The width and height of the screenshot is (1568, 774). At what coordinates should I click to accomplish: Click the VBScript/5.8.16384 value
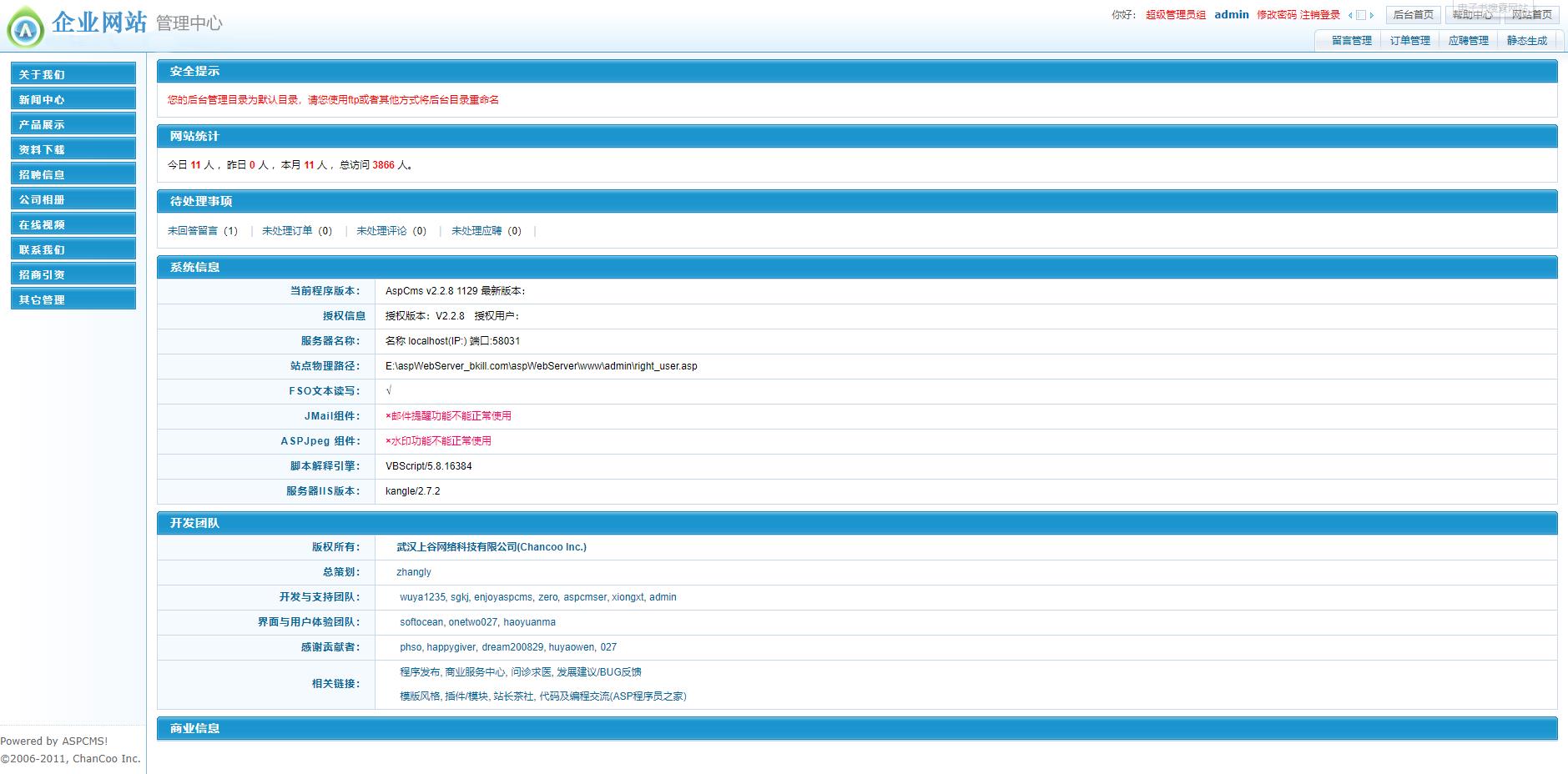429,466
